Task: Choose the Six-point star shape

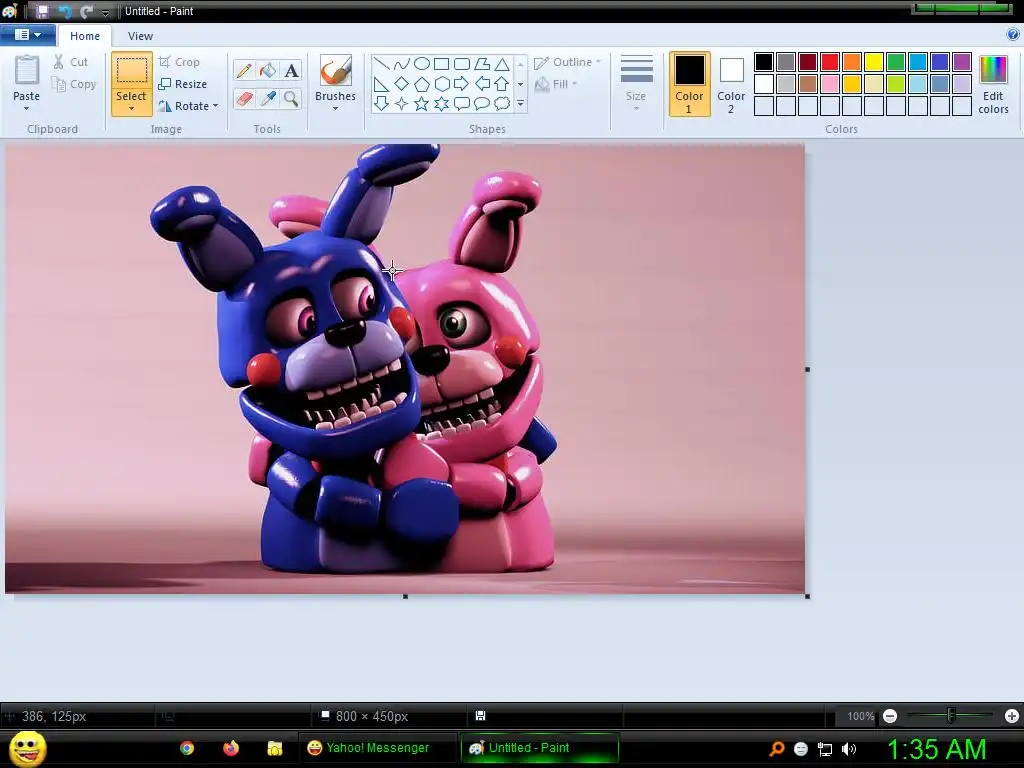Action: pyautogui.click(x=441, y=103)
